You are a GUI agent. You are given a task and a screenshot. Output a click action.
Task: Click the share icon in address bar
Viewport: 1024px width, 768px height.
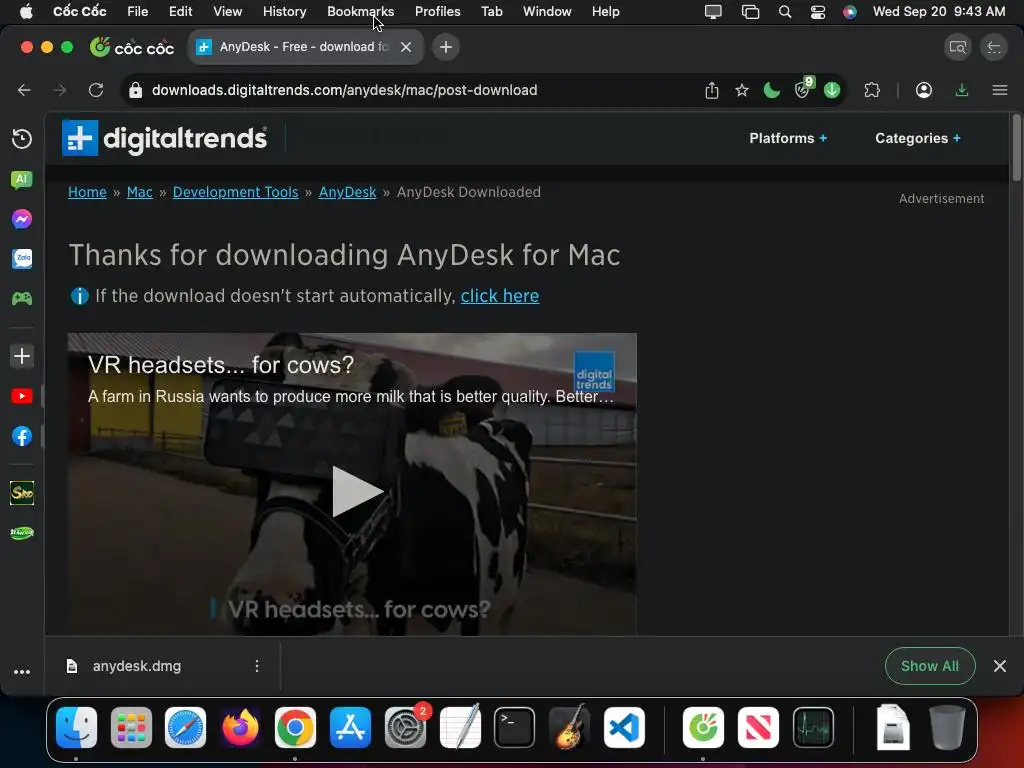coord(712,90)
